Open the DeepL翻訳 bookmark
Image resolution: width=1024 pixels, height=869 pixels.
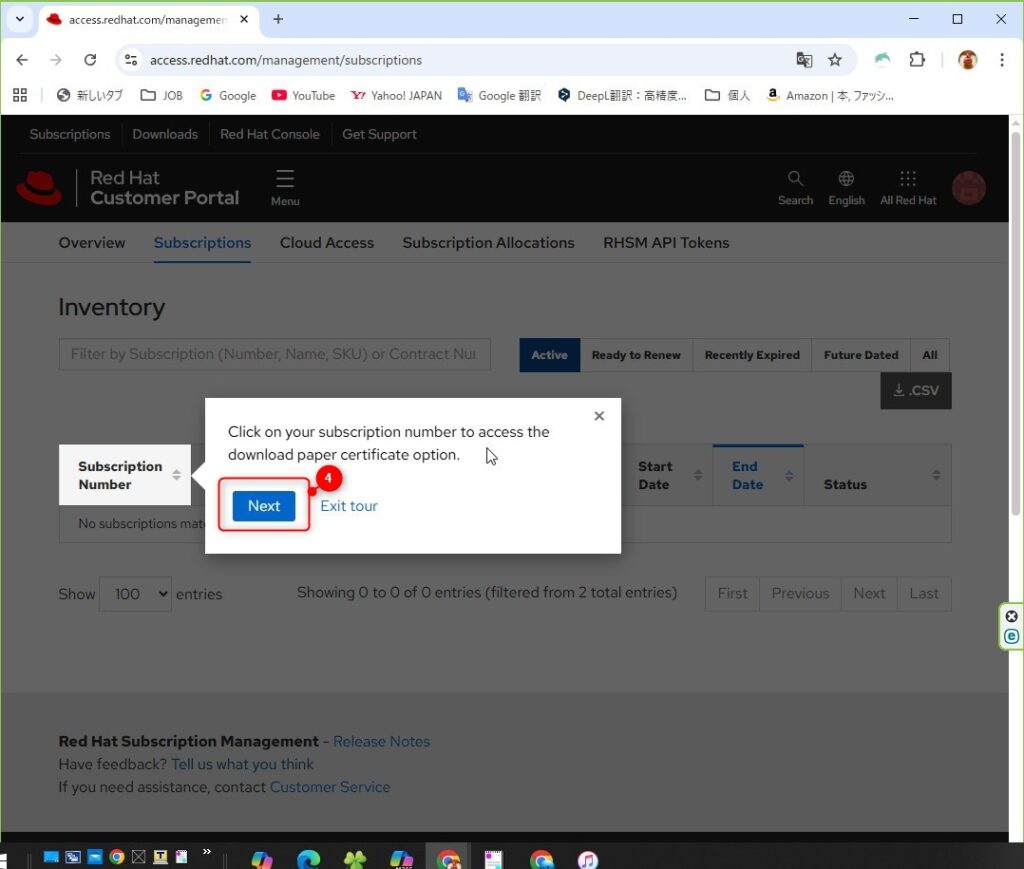(622, 95)
